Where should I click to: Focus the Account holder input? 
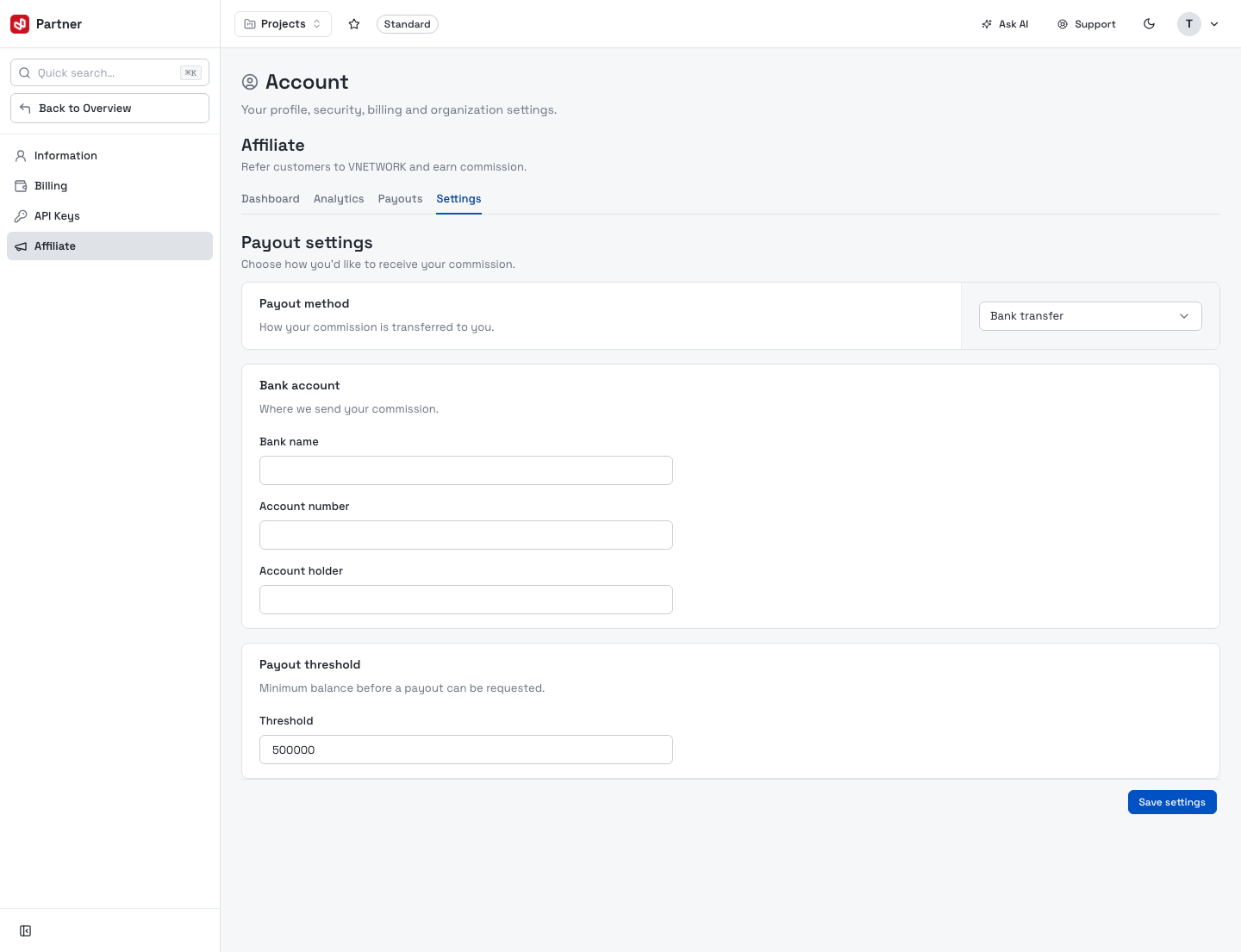466,600
